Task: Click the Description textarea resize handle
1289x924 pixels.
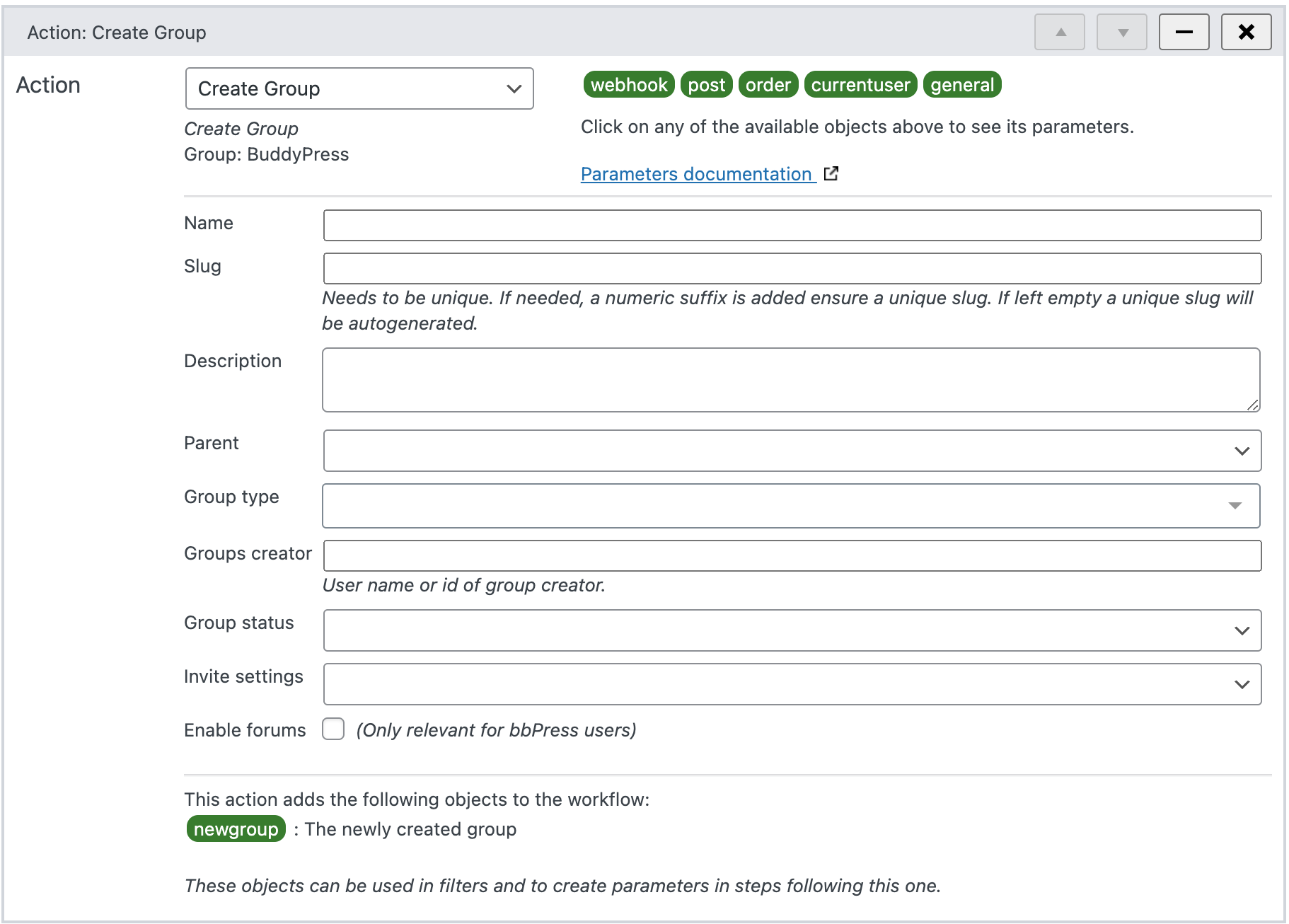Action: [x=1254, y=405]
